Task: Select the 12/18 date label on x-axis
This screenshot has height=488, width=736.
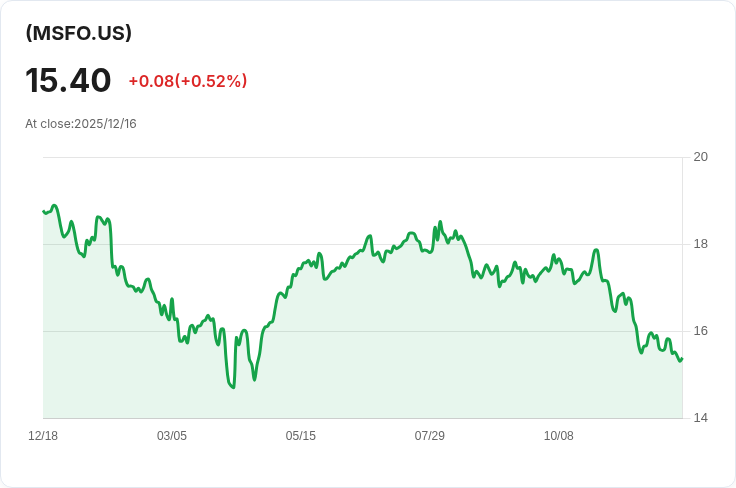Action: (43, 436)
